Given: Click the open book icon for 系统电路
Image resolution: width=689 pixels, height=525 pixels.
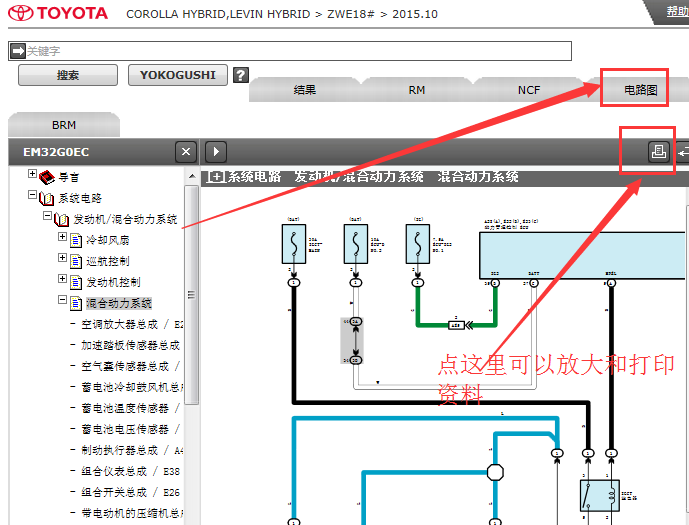Looking at the screenshot, I should point(47,199).
